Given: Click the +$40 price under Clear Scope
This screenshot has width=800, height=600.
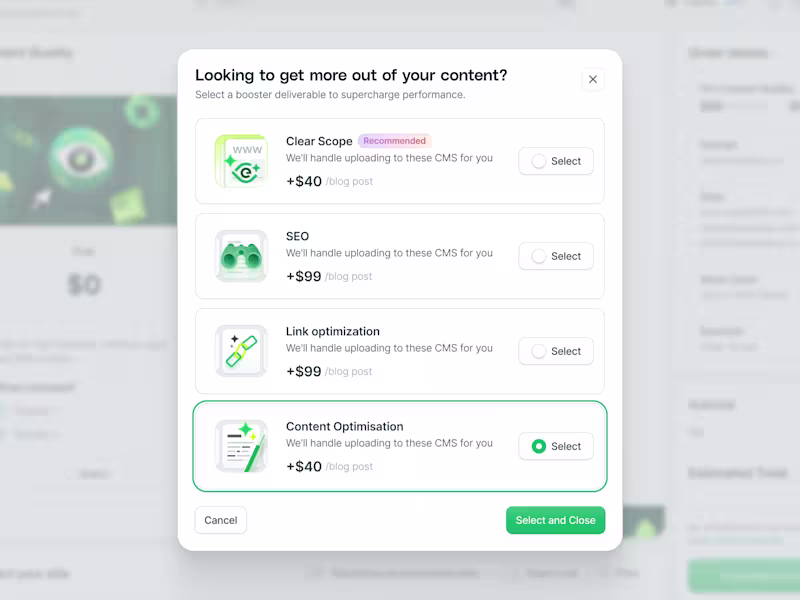Looking at the screenshot, I should [x=304, y=181].
